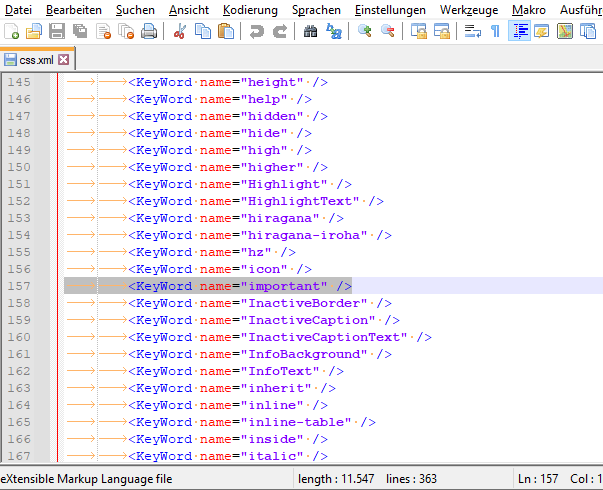
Task: Click the Zoom in magnifier icon
Action: [365, 32]
